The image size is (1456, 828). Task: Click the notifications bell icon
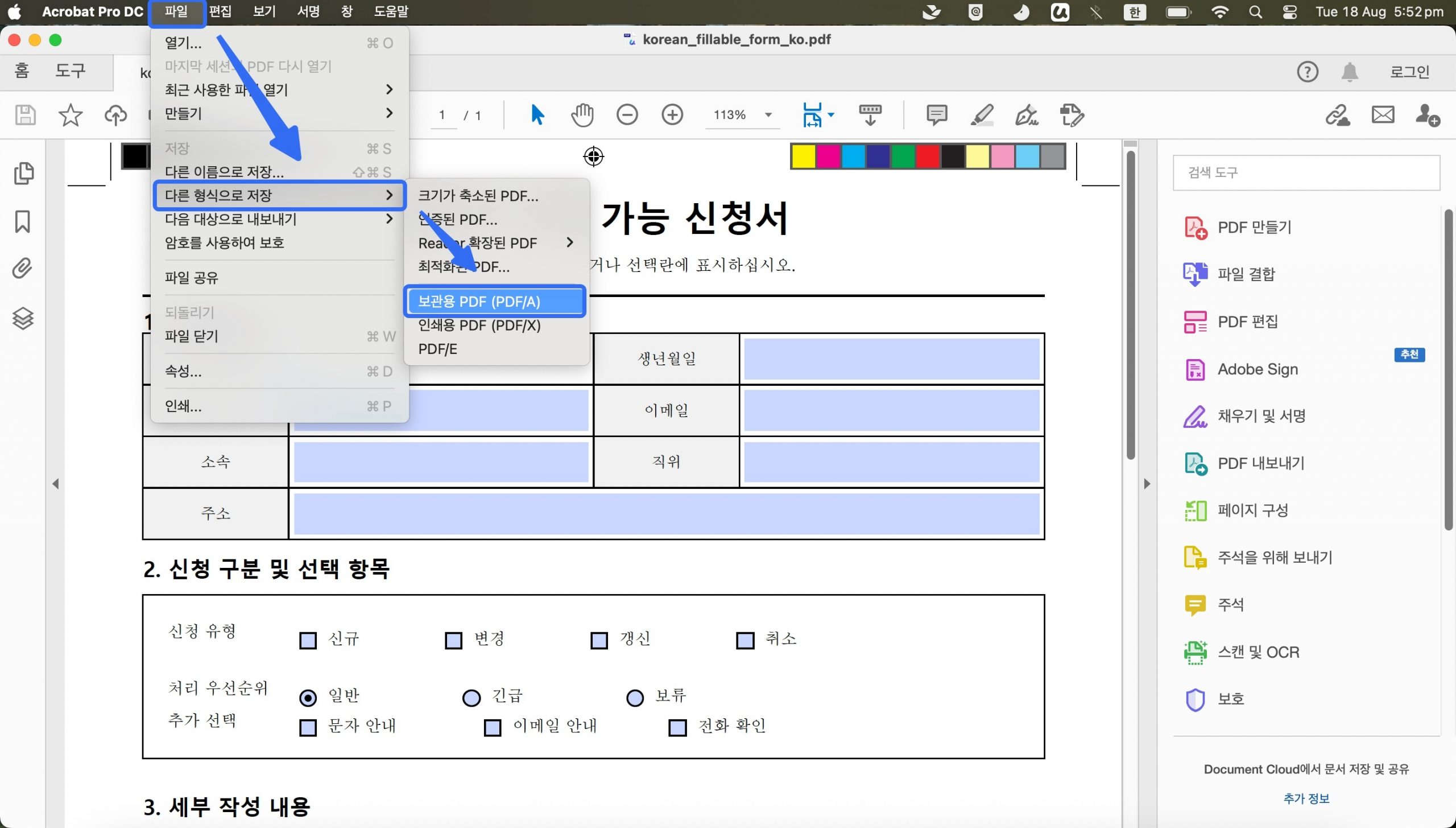click(1350, 72)
